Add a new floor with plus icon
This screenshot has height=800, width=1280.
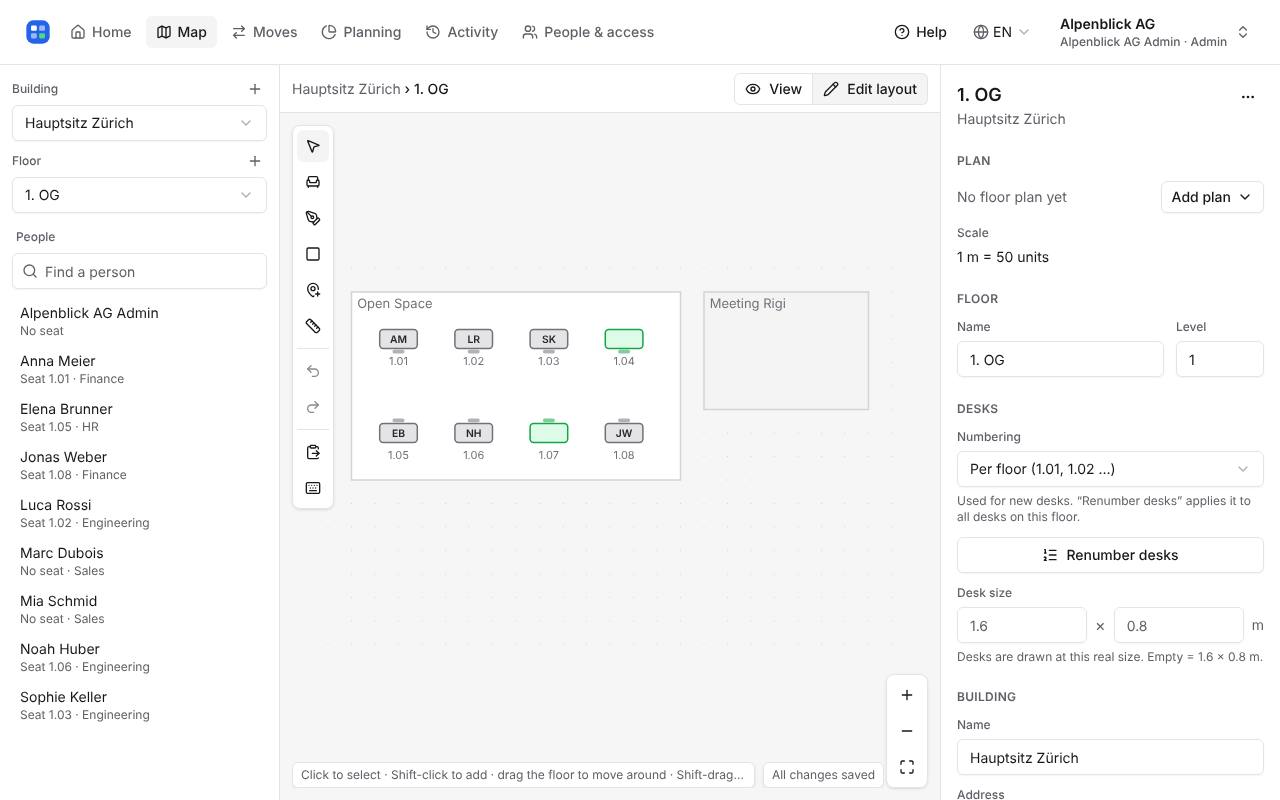click(255, 161)
